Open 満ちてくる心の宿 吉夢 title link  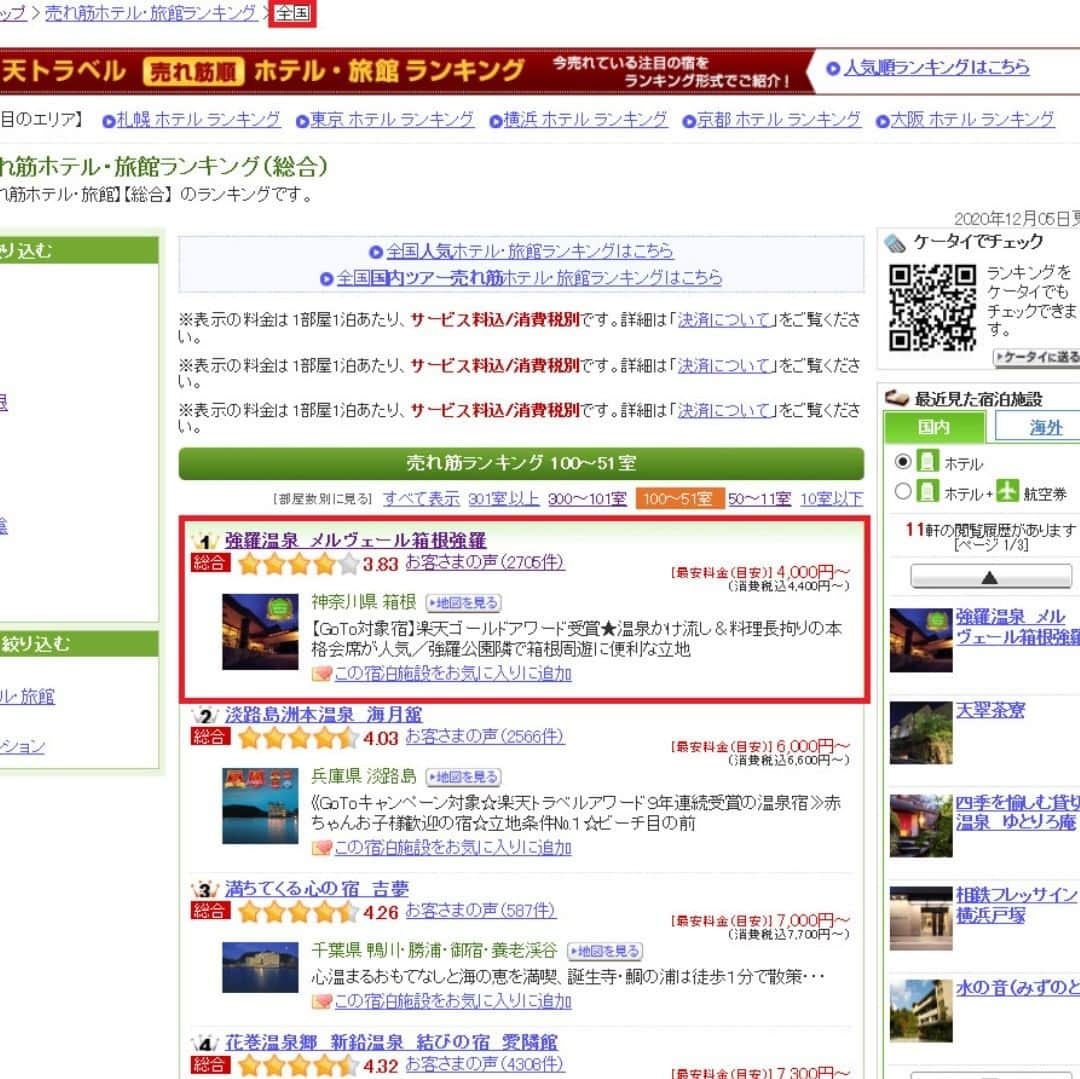pyautogui.click(x=317, y=889)
